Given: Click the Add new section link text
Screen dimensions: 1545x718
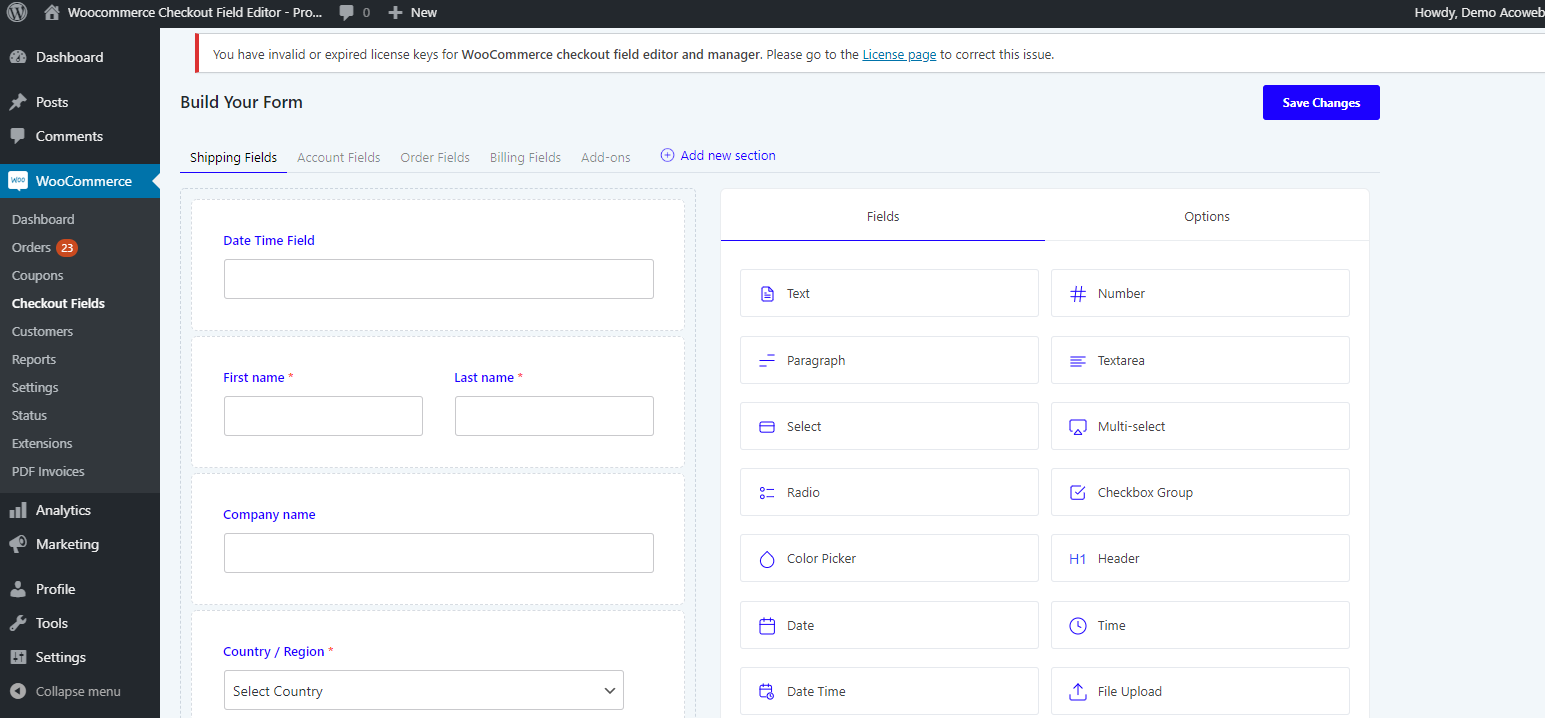Looking at the screenshot, I should point(728,156).
